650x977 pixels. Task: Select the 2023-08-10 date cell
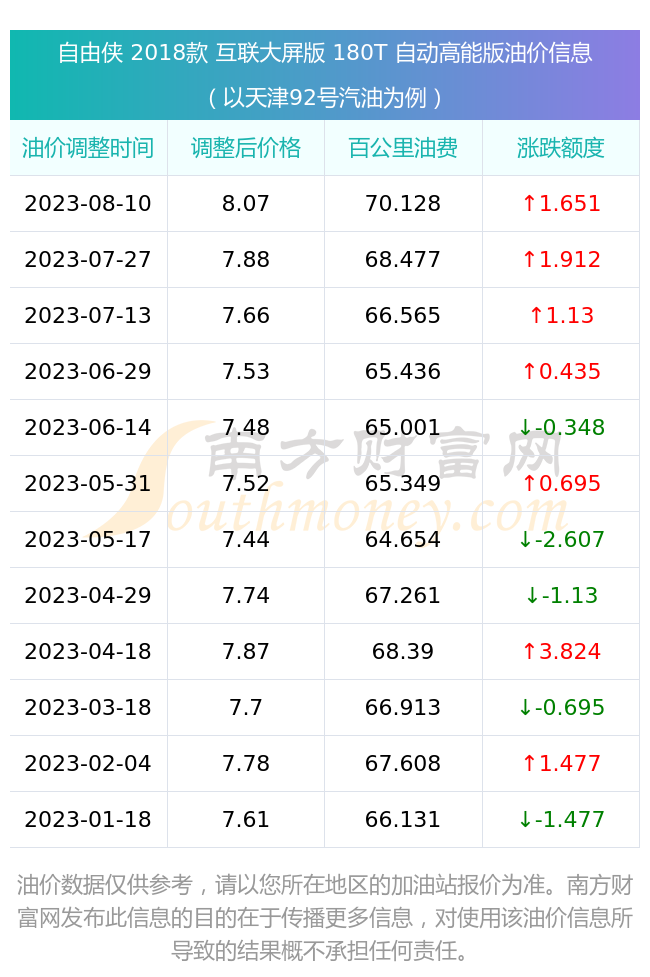pyautogui.click(x=88, y=204)
